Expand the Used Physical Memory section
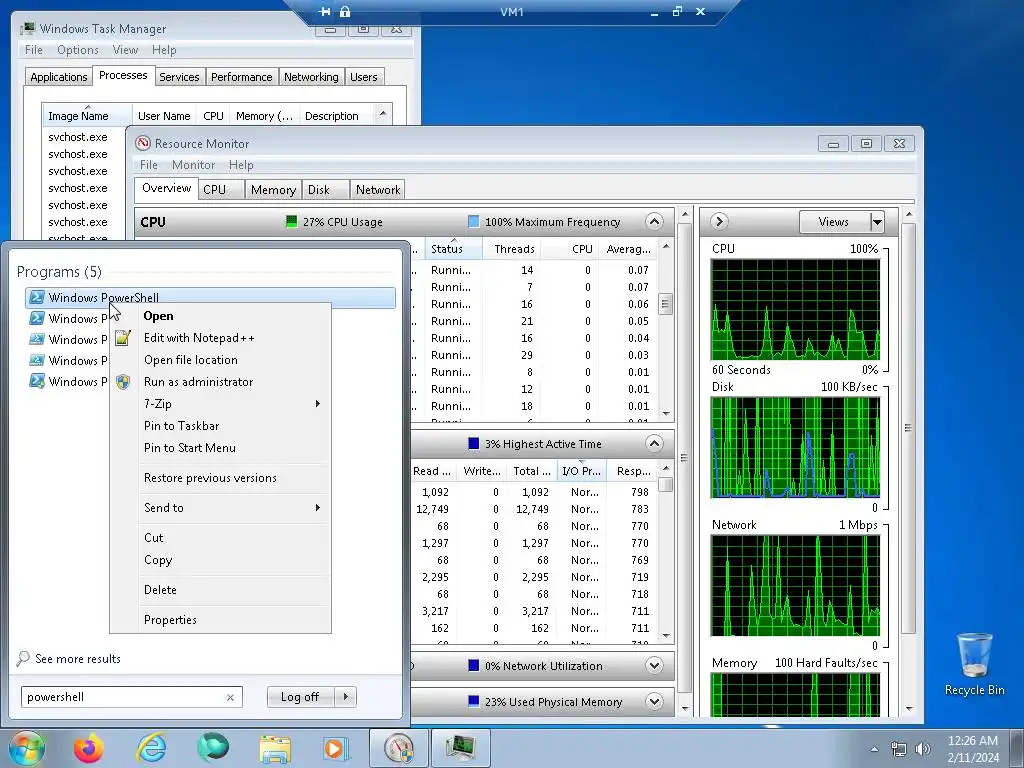Image resolution: width=1024 pixels, height=768 pixels. (654, 701)
